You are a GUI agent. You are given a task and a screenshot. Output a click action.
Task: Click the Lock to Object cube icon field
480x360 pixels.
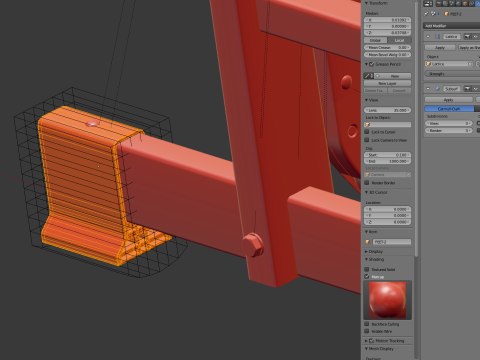coord(387,124)
